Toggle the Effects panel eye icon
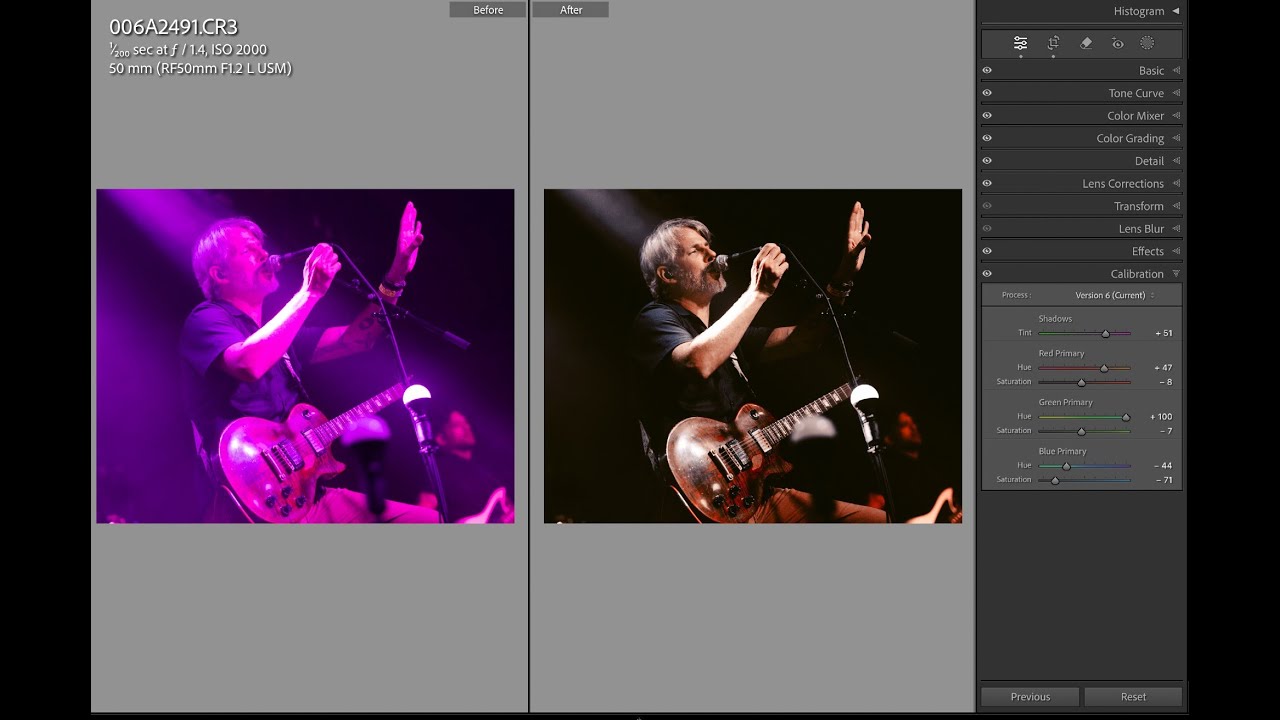 tap(987, 251)
